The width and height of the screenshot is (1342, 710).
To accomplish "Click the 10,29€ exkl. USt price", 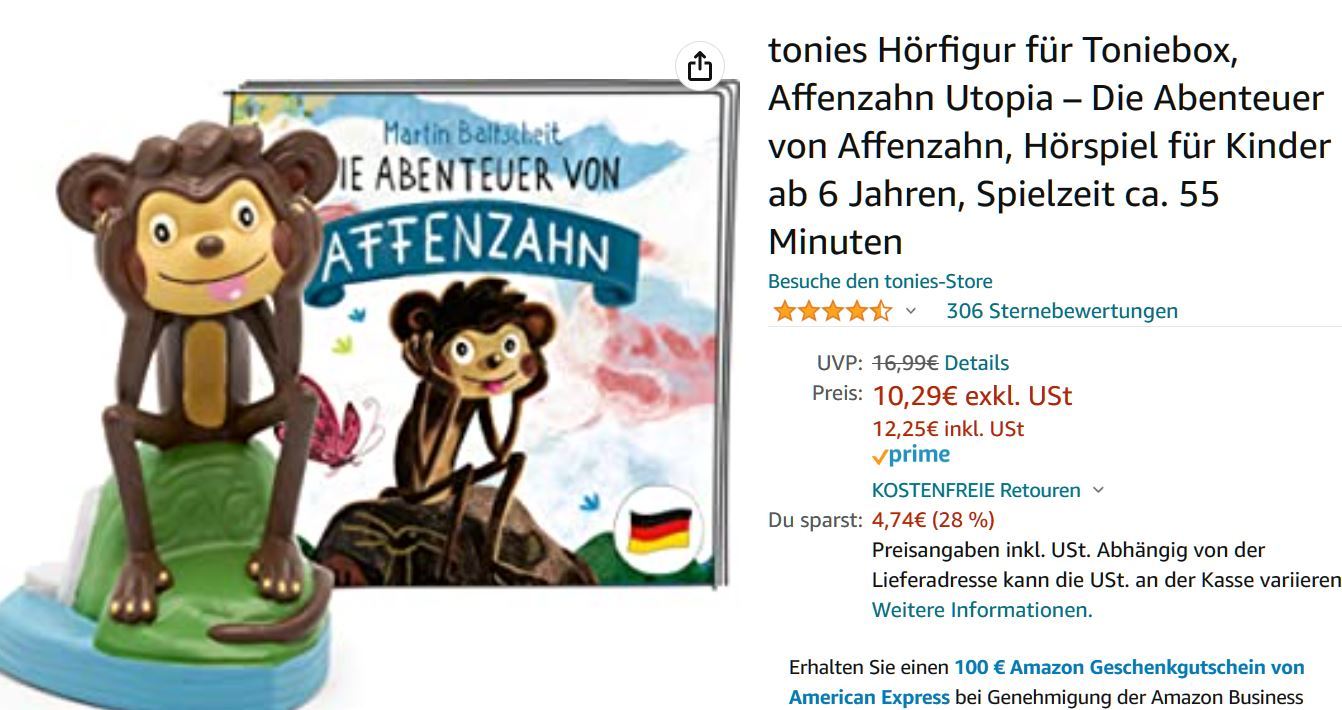I will coord(972,396).
